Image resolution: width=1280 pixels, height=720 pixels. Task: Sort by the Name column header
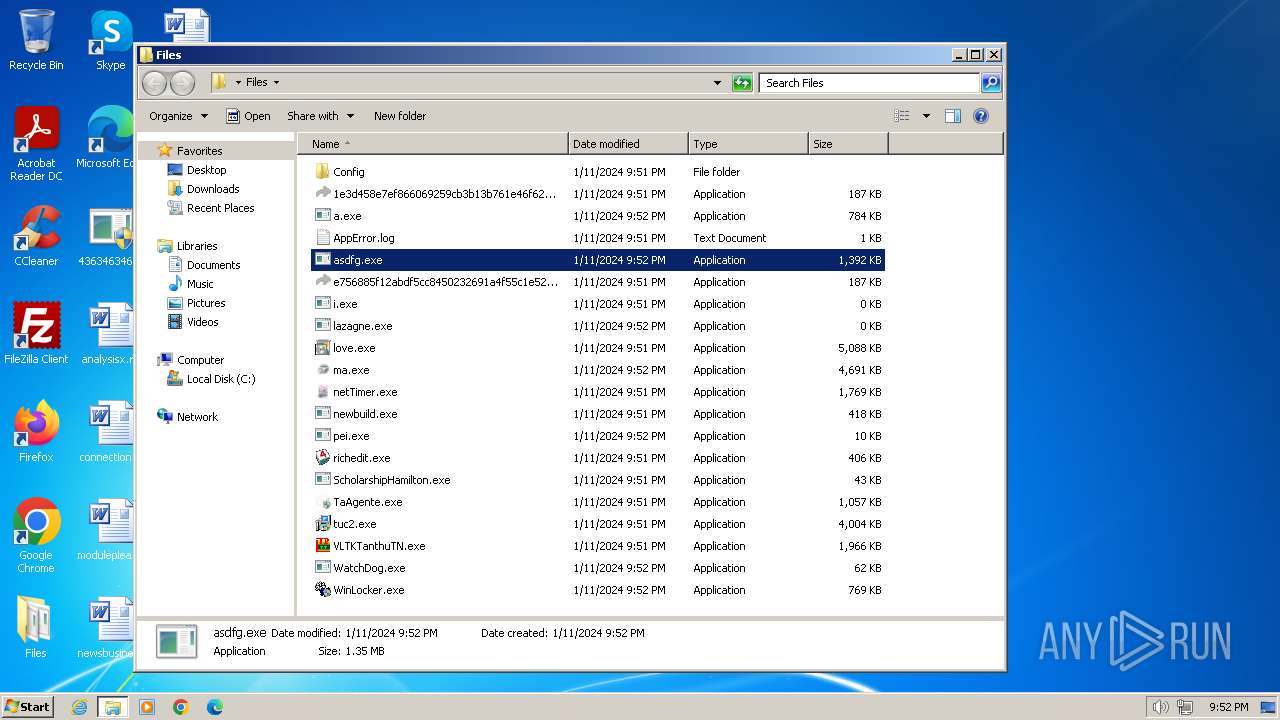pos(433,144)
